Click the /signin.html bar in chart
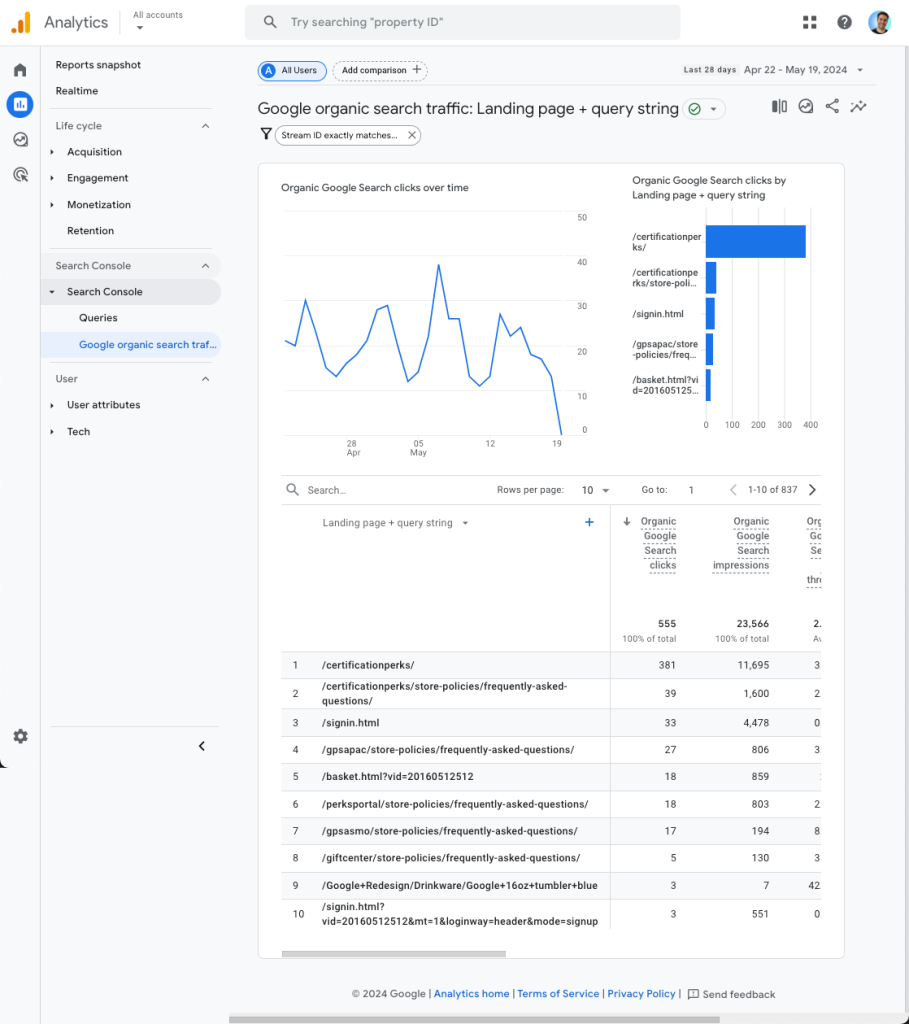The height and width of the screenshot is (1024, 909). point(710,314)
